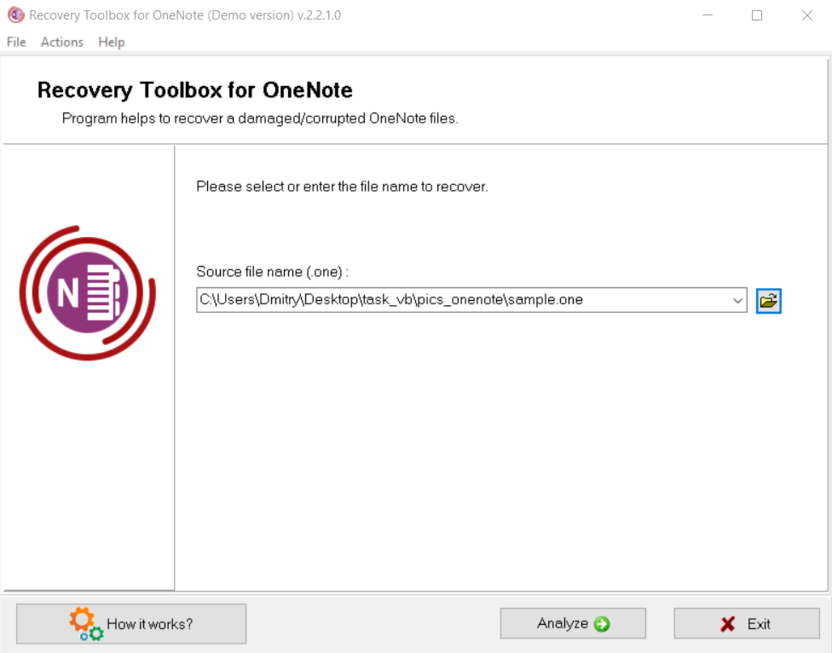This screenshot has width=832, height=653.
Task: Open the File menu
Action: 15,42
